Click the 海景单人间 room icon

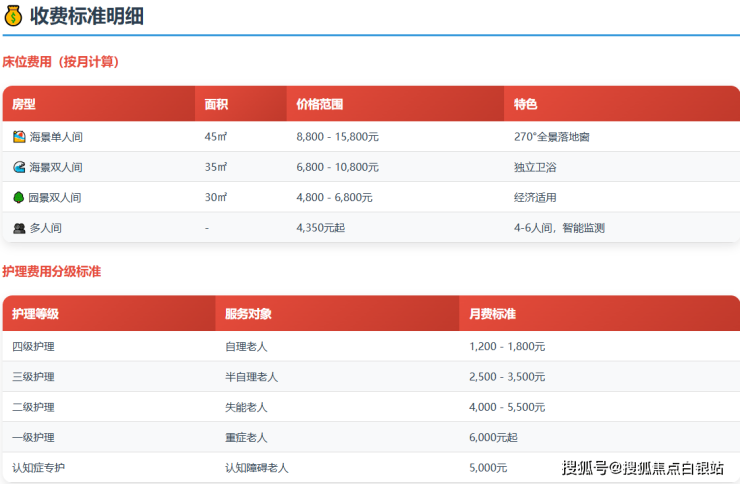pyautogui.click(x=19, y=137)
